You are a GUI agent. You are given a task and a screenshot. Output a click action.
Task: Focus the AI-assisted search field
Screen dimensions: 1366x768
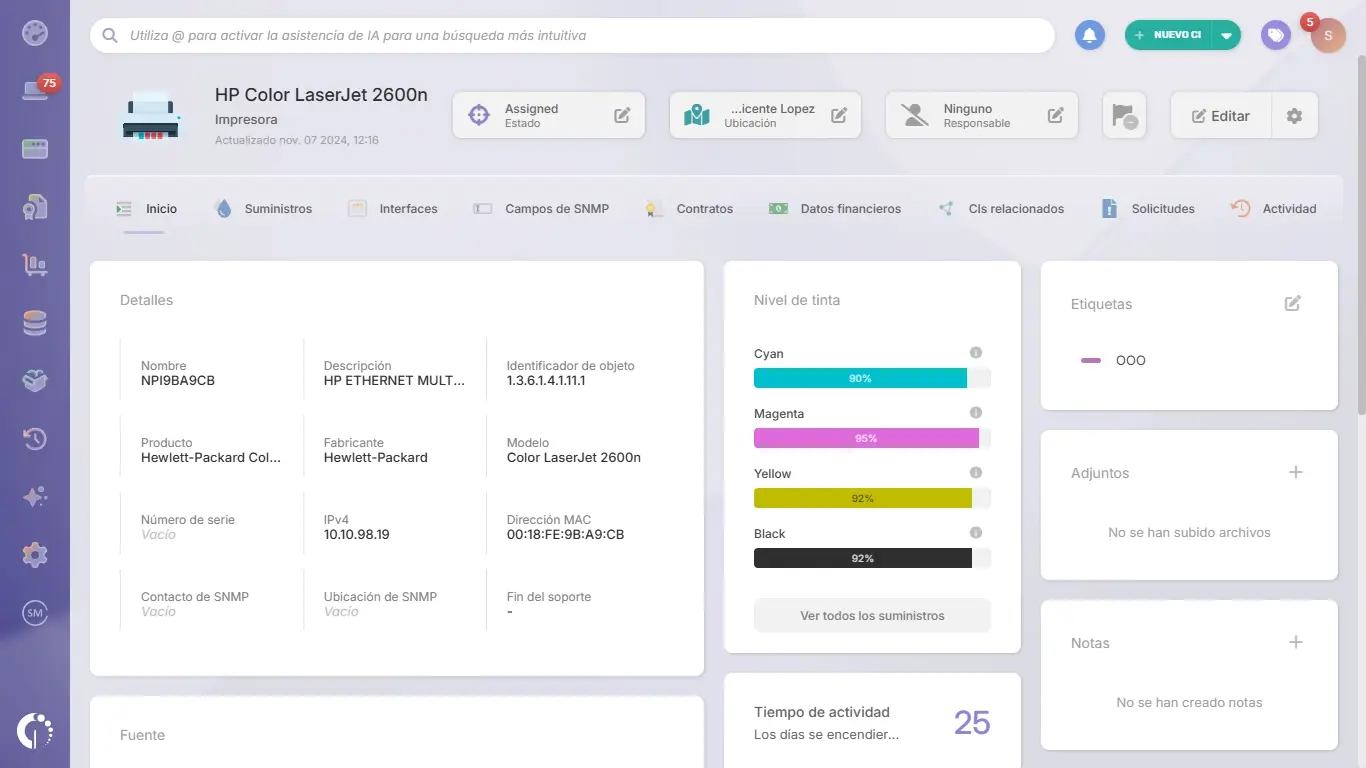[572, 35]
